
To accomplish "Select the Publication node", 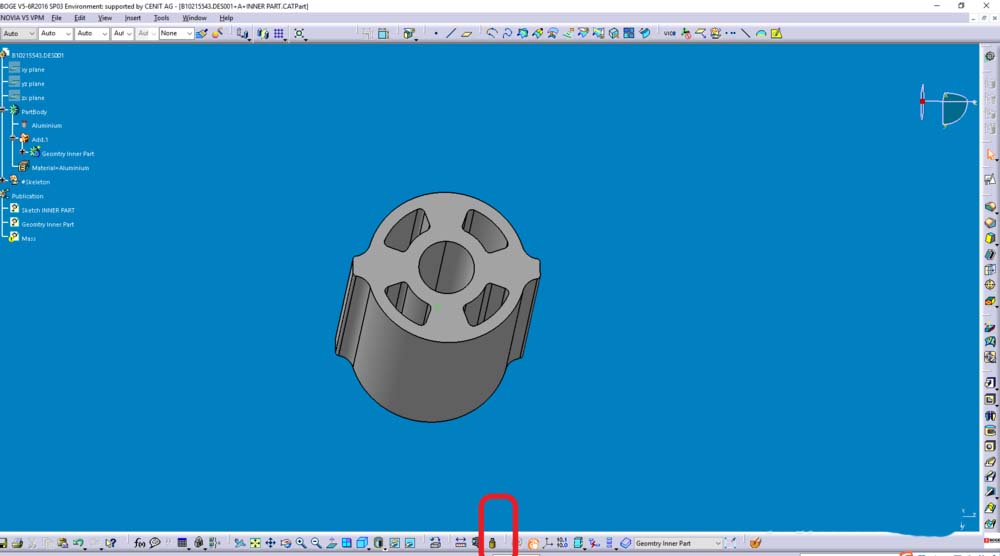I will (x=27, y=196).
